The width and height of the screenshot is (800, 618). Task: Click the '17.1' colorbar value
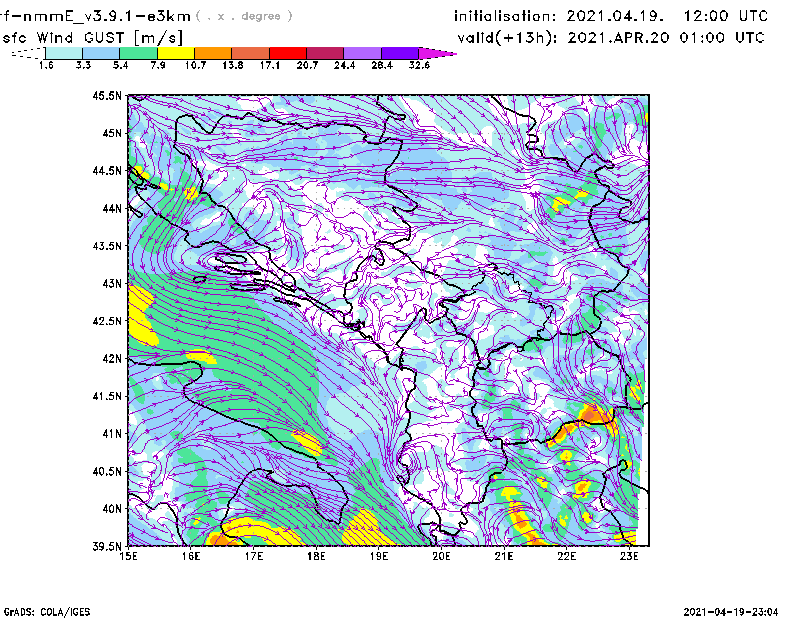point(270,65)
